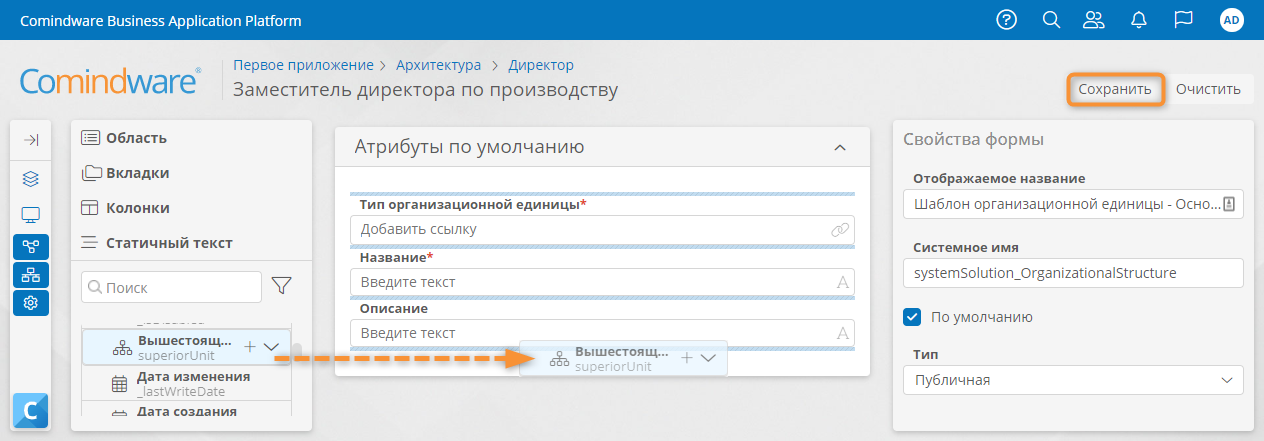The width and height of the screenshot is (1264, 441).
Task: Click the text icon in Название field
Action: coord(842,283)
